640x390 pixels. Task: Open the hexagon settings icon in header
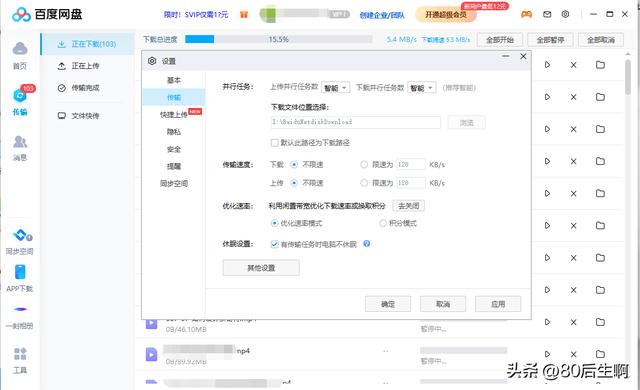[565, 14]
